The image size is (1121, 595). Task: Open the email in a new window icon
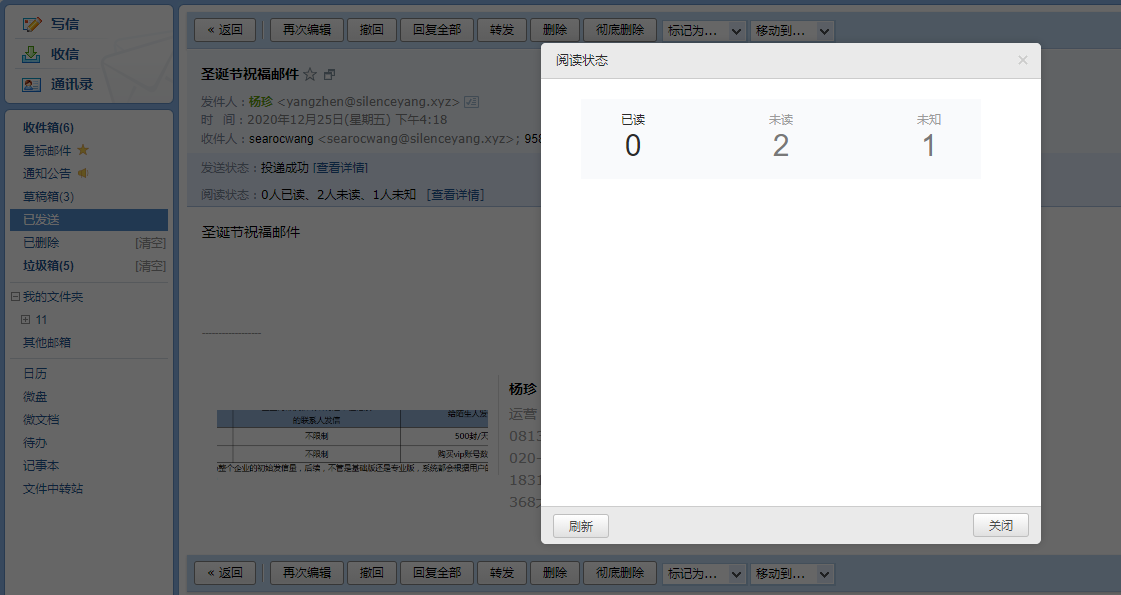click(x=330, y=75)
